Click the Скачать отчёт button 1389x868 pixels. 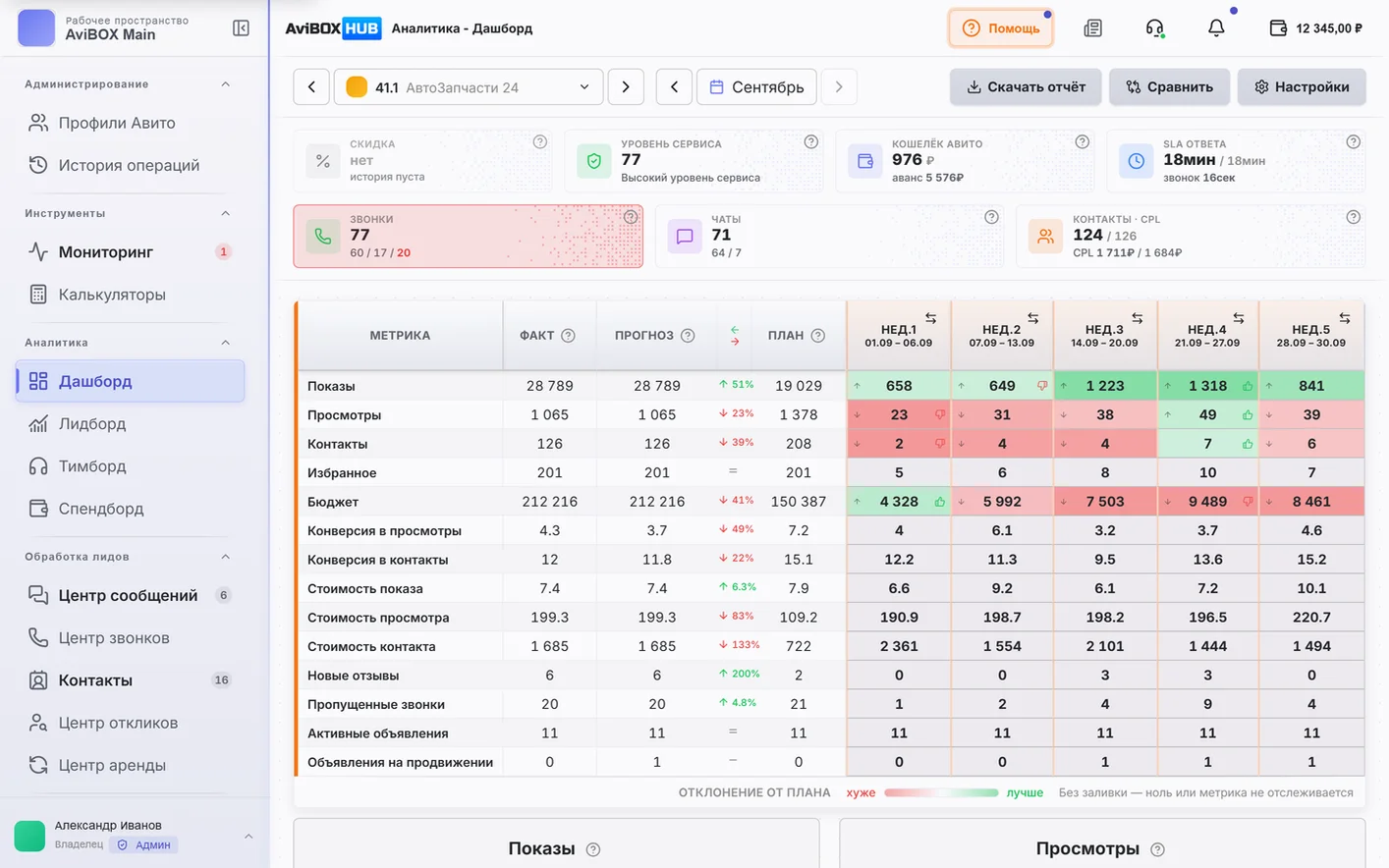pyautogui.click(x=1026, y=87)
